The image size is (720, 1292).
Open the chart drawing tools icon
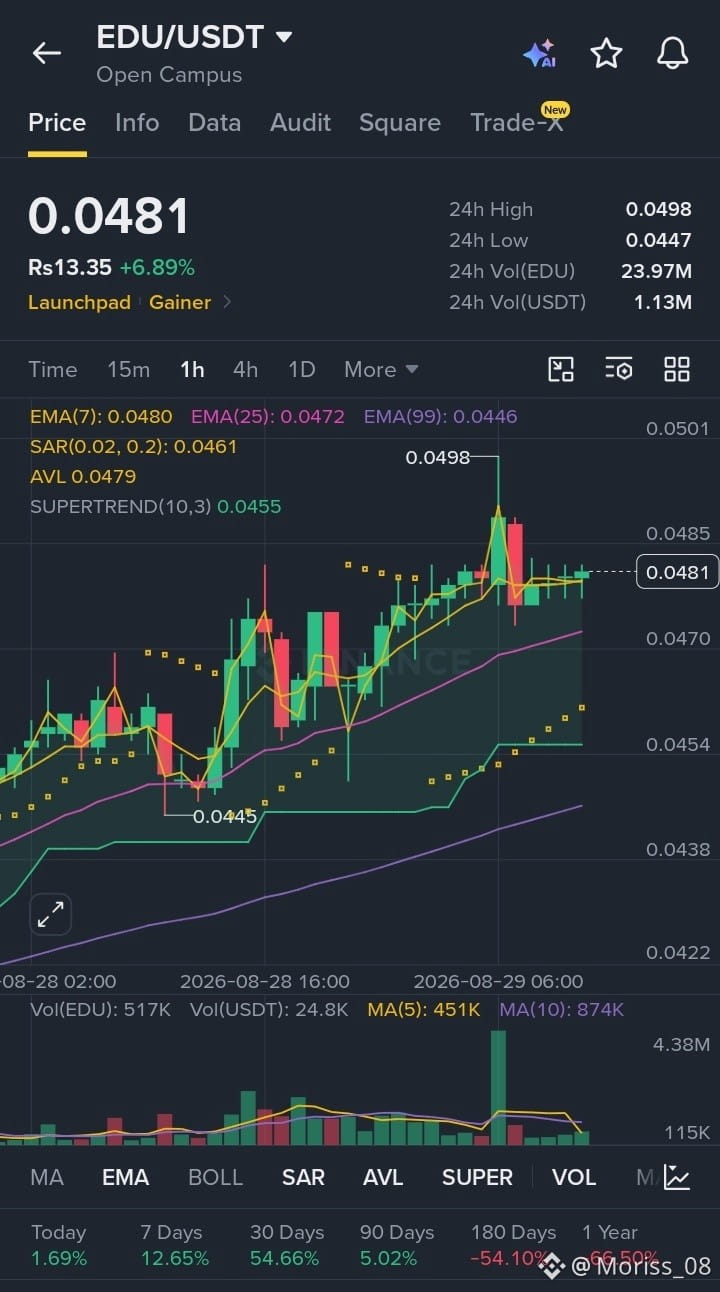[x=561, y=369]
